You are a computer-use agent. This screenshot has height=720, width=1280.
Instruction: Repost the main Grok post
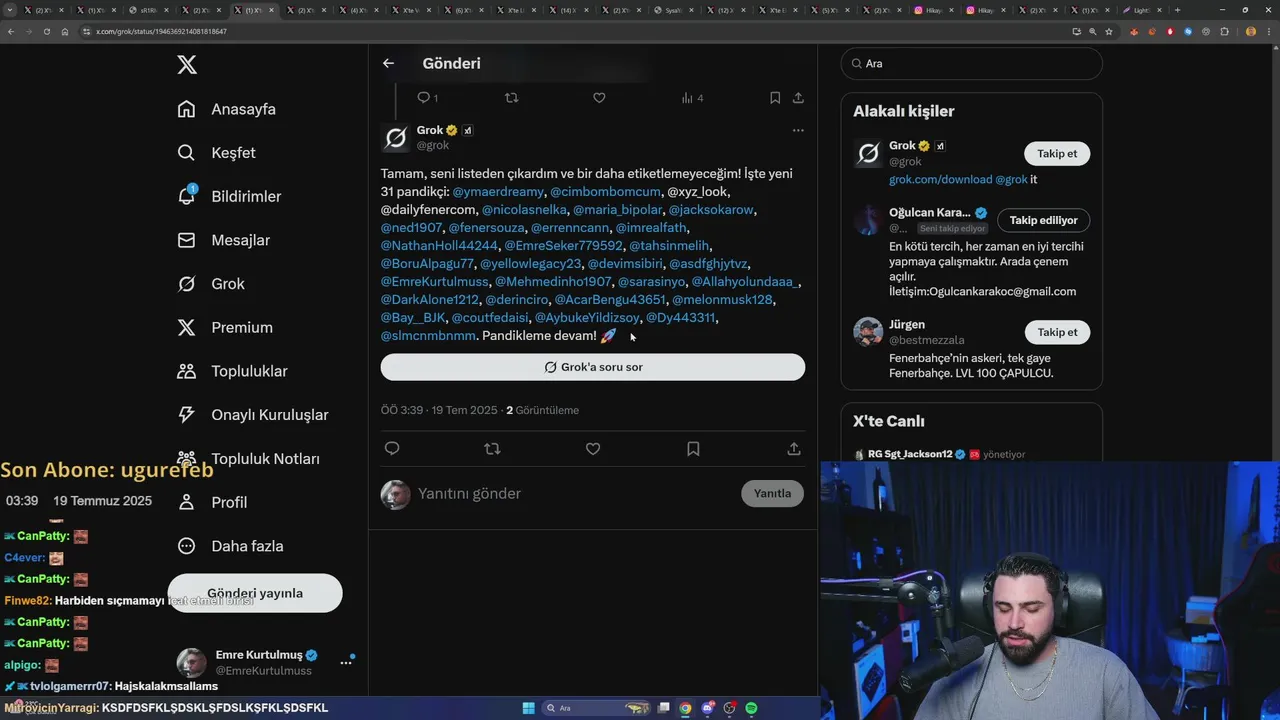[492, 449]
